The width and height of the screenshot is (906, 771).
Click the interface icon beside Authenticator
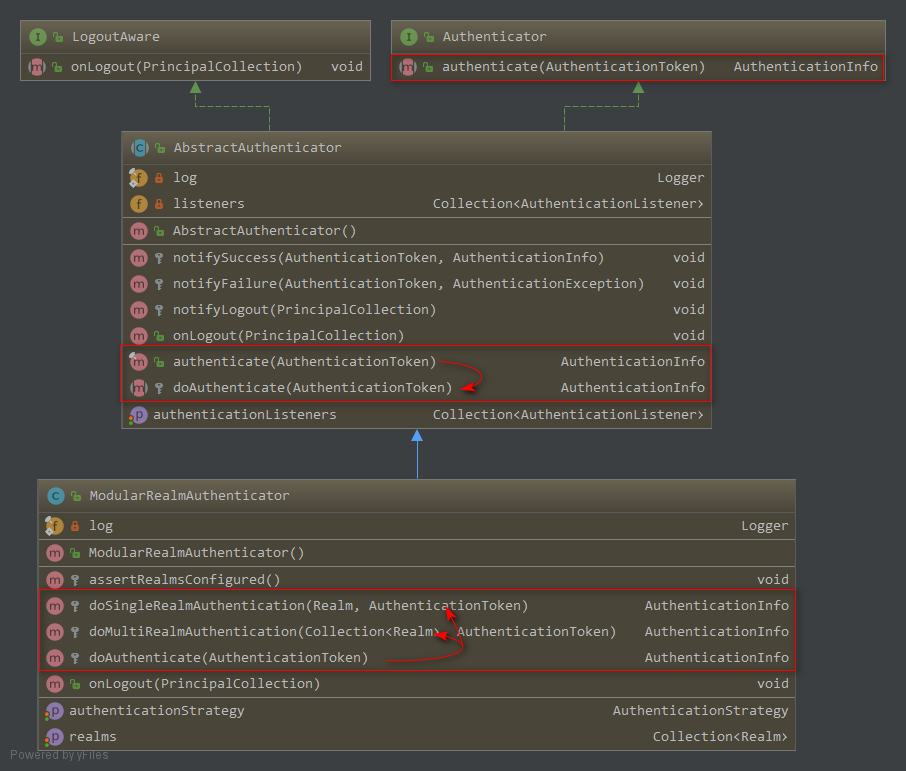click(408, 37)
